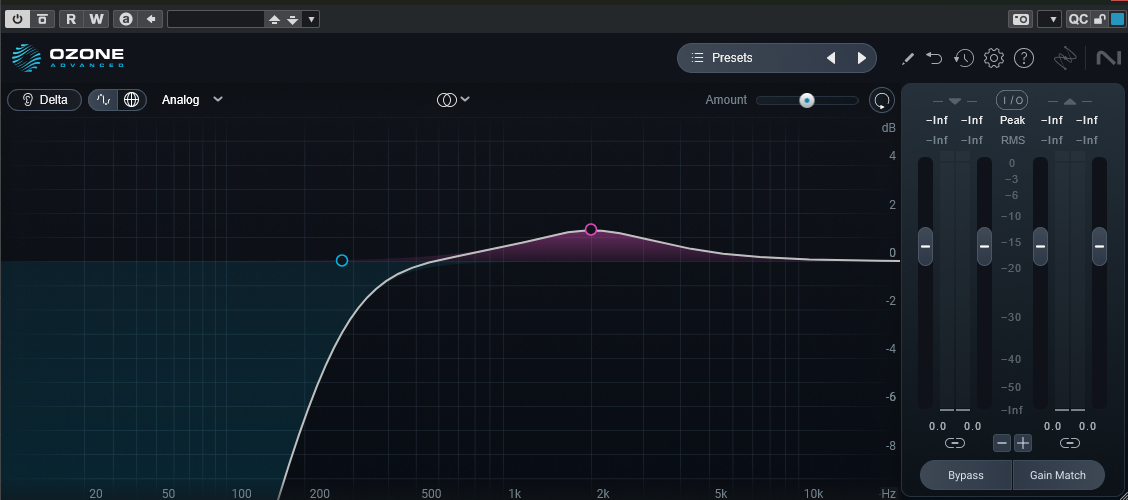Viewport: 1128px width, 500px height.
Task: Select the curve EQ view icon
Action: click(104, 100)
